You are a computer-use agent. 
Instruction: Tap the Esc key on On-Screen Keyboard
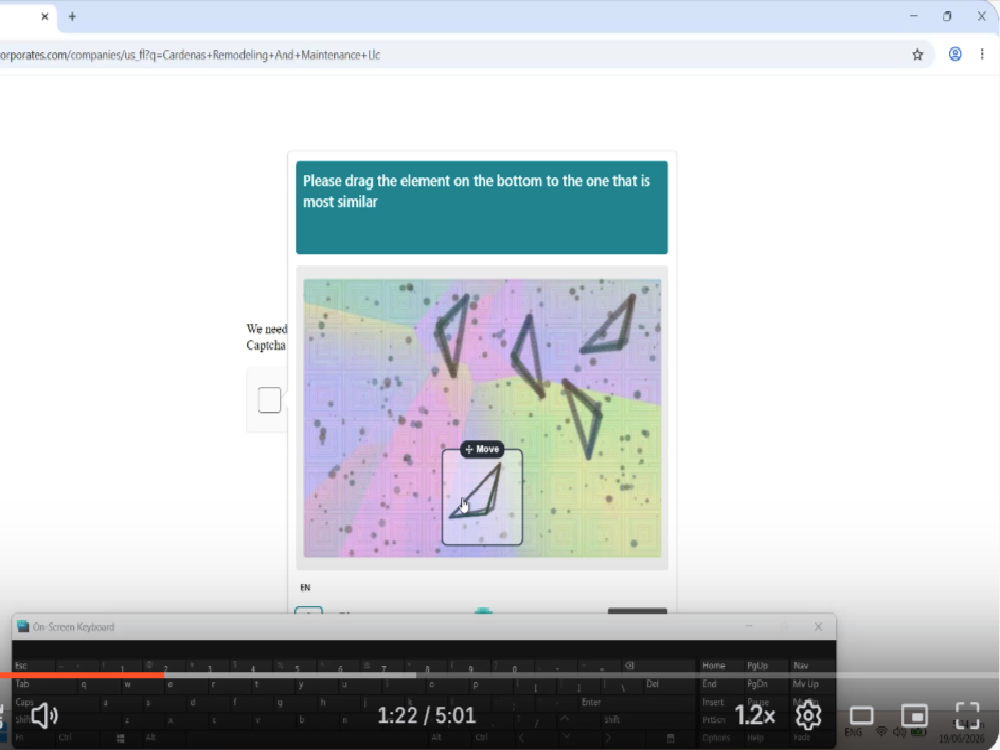click(x=21, y=665)
